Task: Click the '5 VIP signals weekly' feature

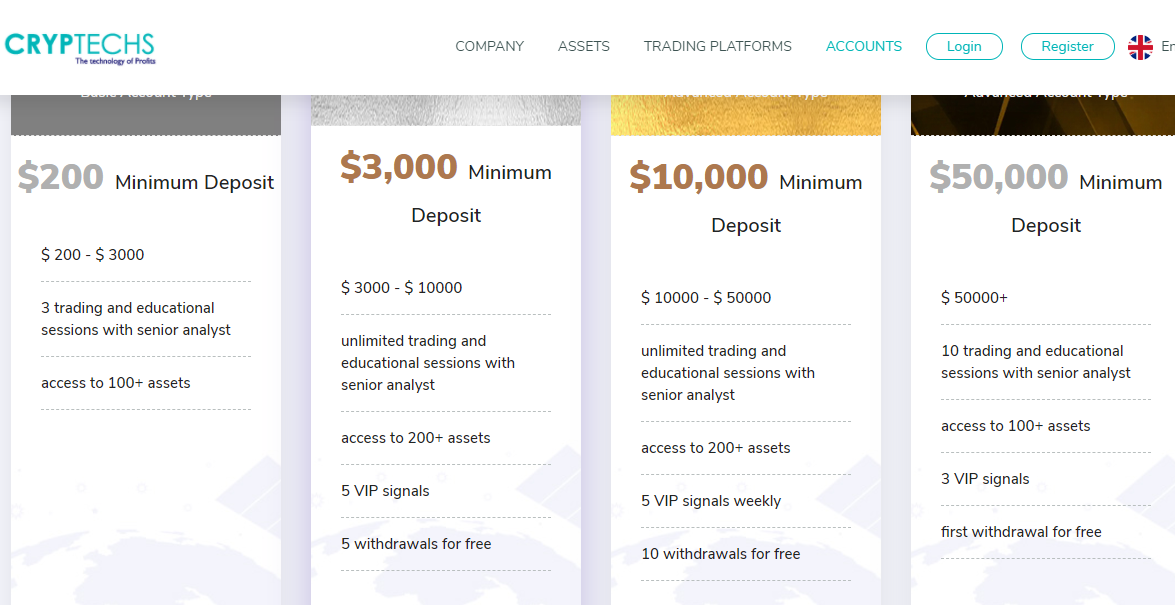Action: (x=711, y=501)
